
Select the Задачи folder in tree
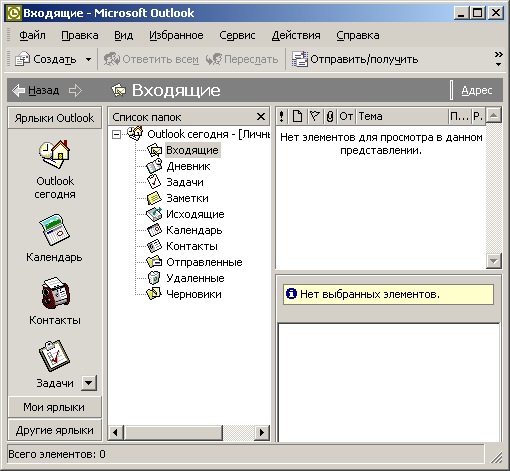point(185,182)
